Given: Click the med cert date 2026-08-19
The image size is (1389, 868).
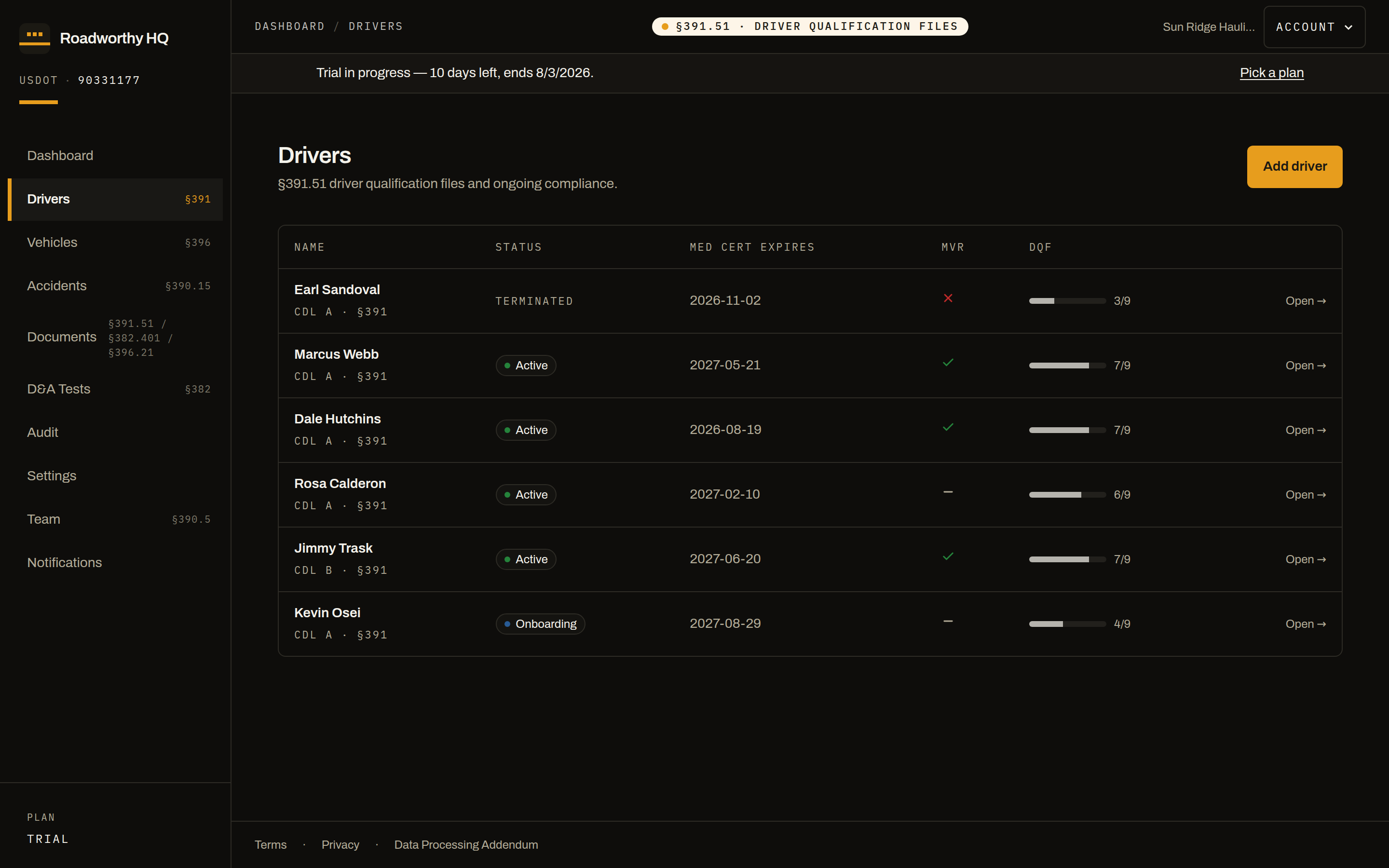Looking at the screenshot, I should 725,430.
